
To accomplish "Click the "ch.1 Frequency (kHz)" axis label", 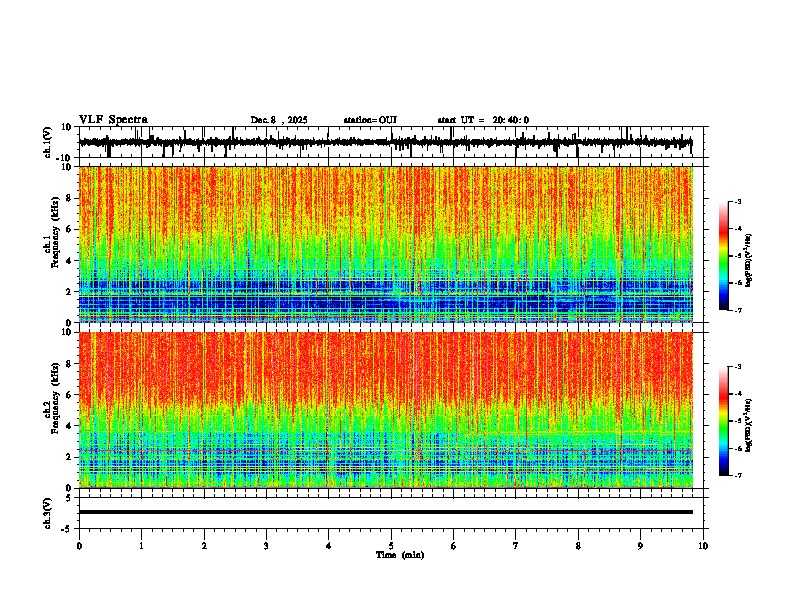I will [x=52, y=232].
